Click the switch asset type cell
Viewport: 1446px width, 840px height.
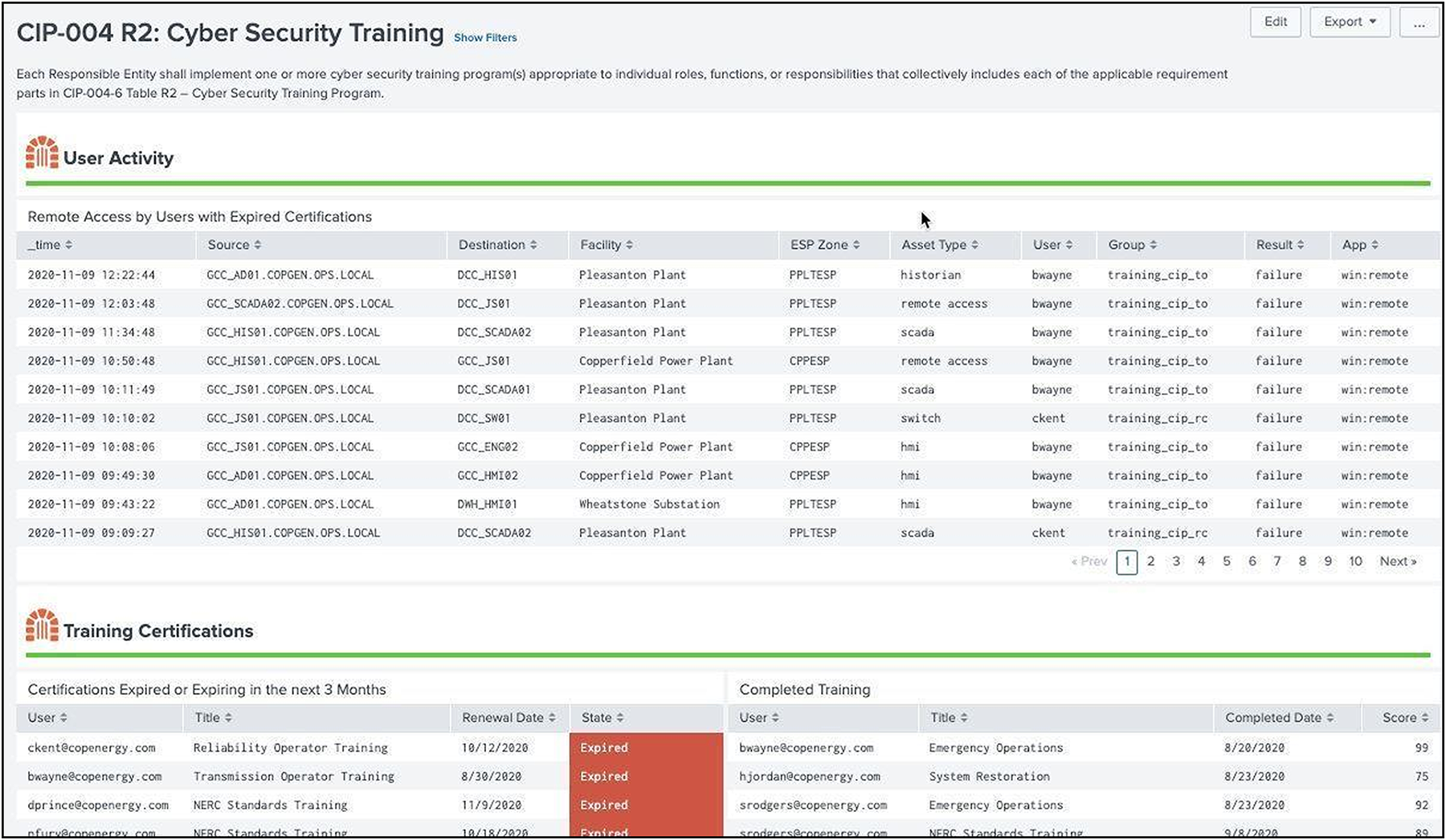[921, 418]
